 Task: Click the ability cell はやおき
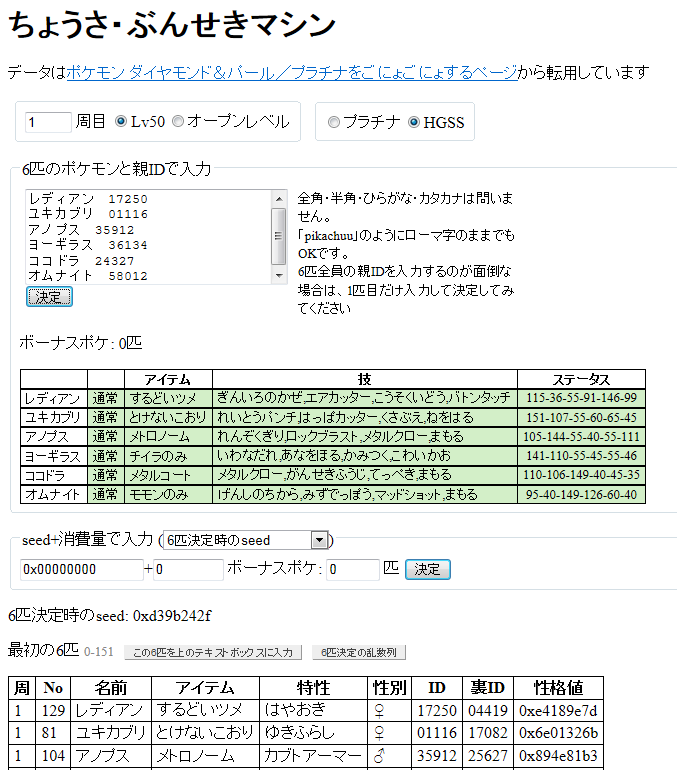tap(313, 711)
